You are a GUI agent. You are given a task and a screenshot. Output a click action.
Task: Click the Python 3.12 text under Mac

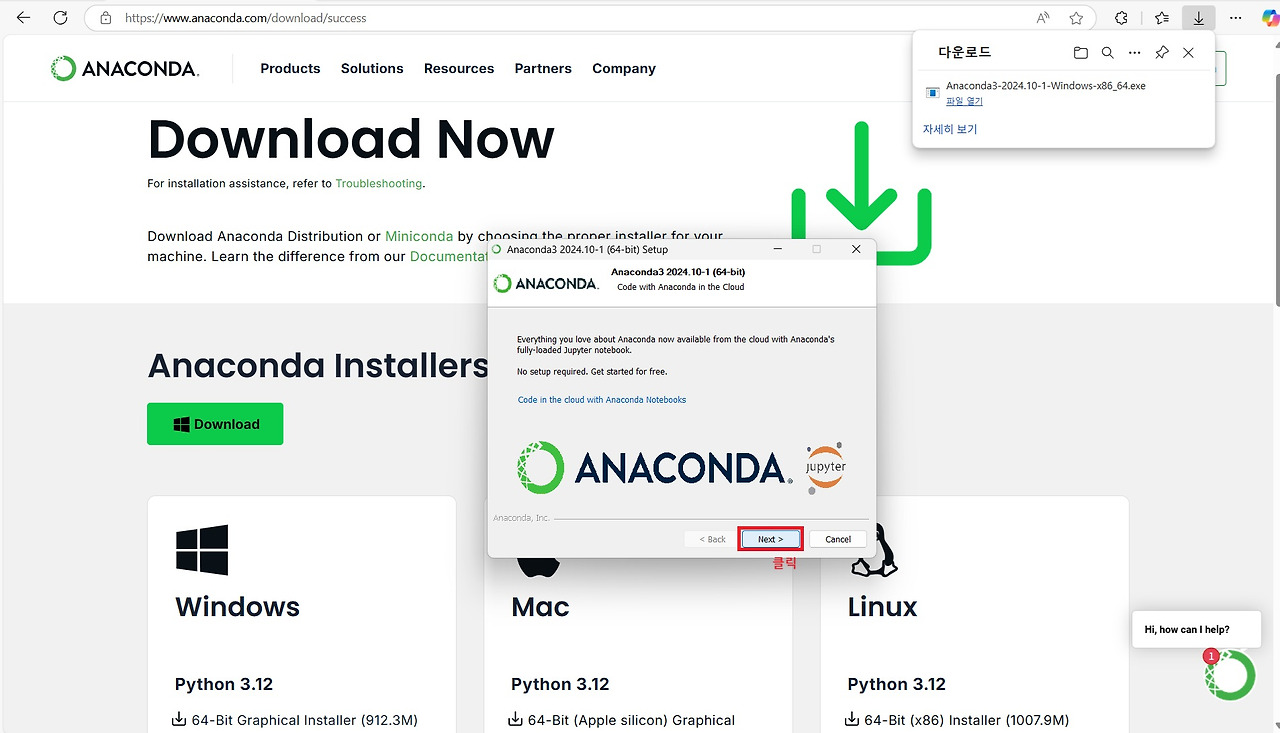click(x=560, y=685)
